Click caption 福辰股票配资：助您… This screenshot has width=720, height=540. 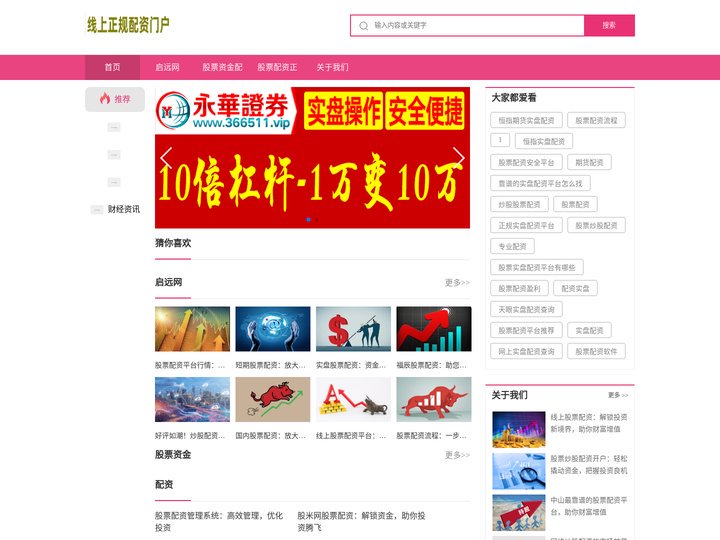click(x=432, y=366)
